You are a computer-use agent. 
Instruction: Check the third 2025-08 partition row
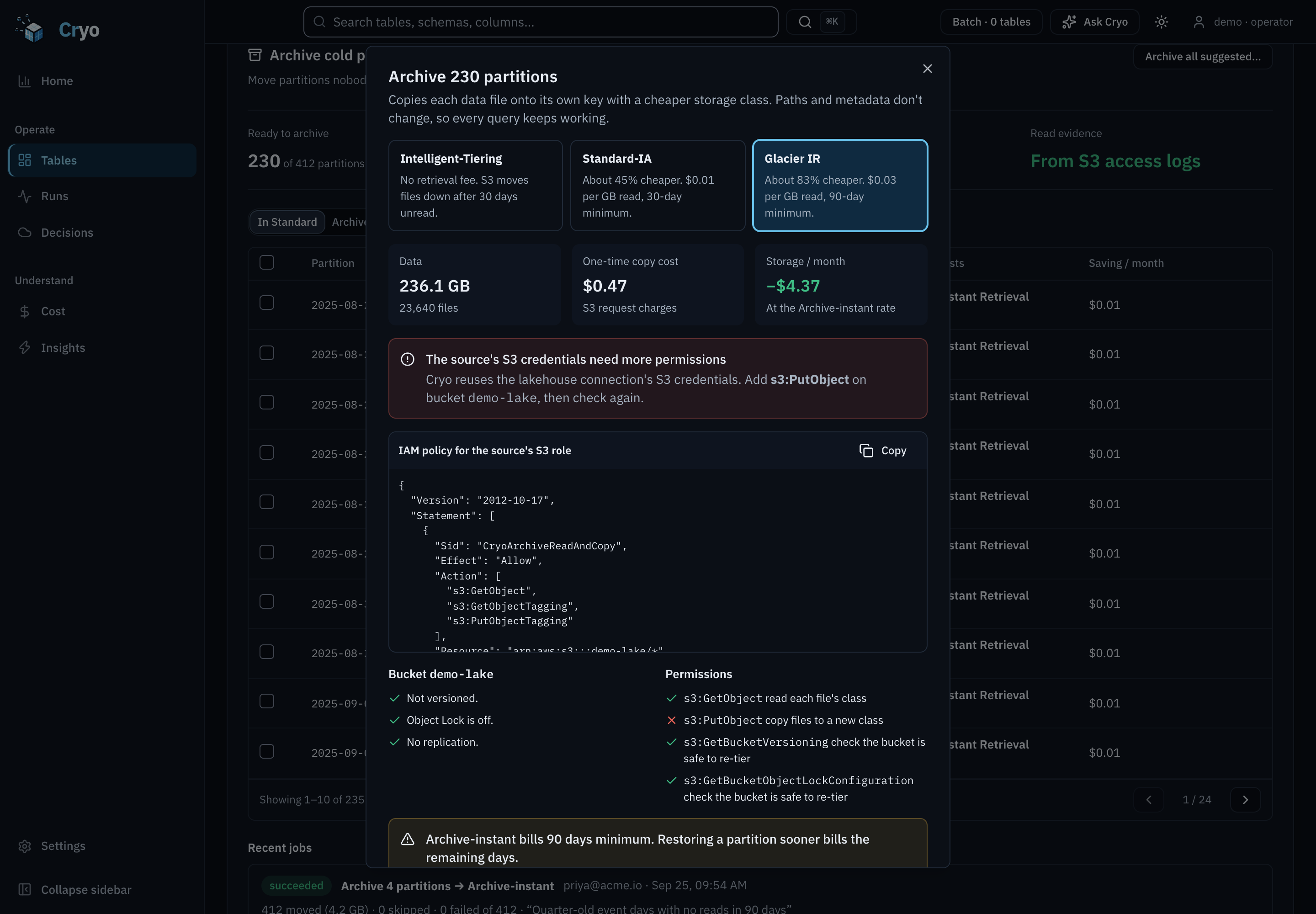(x=267, y=402)
